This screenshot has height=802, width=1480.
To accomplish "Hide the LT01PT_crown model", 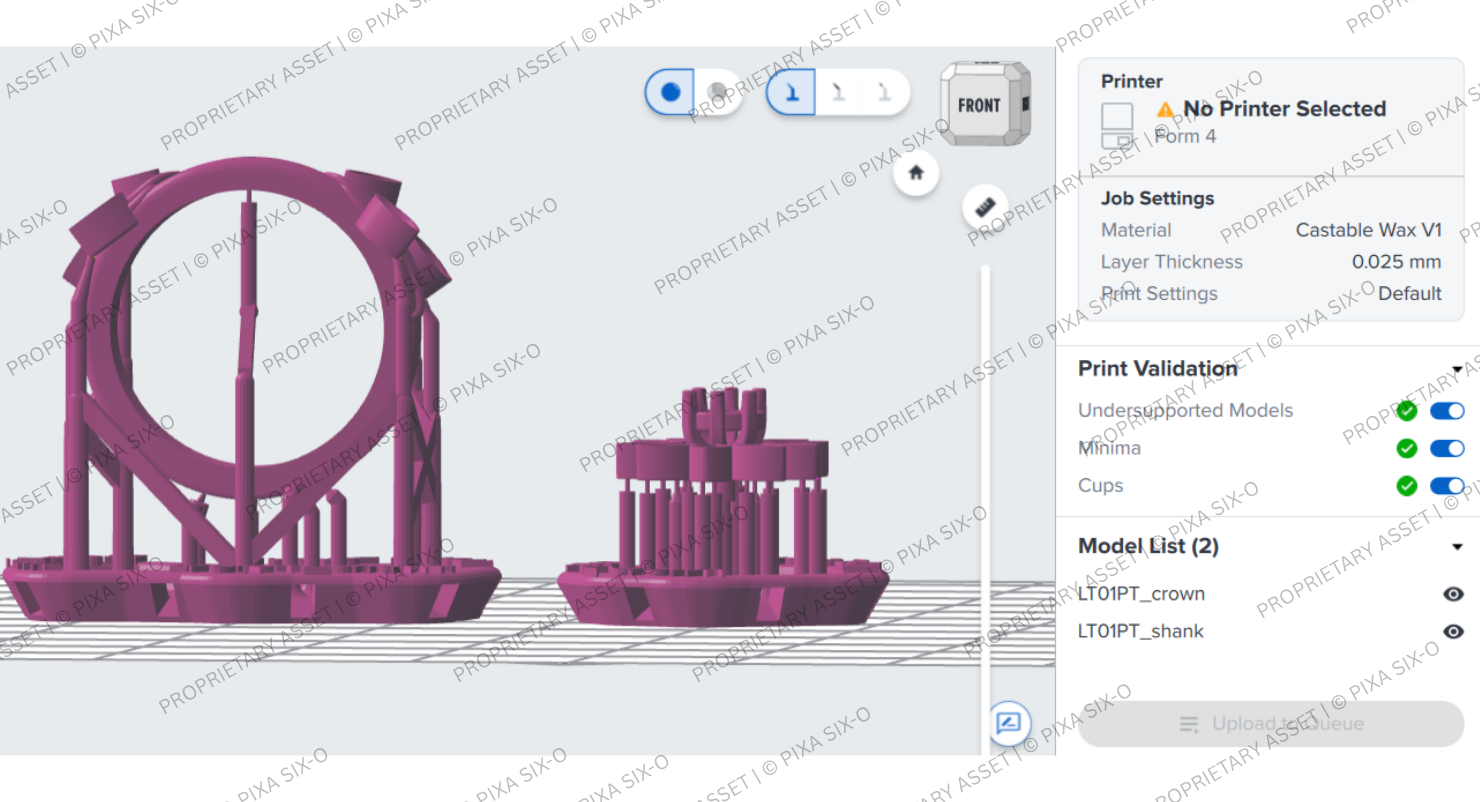I will [1454, 594].
